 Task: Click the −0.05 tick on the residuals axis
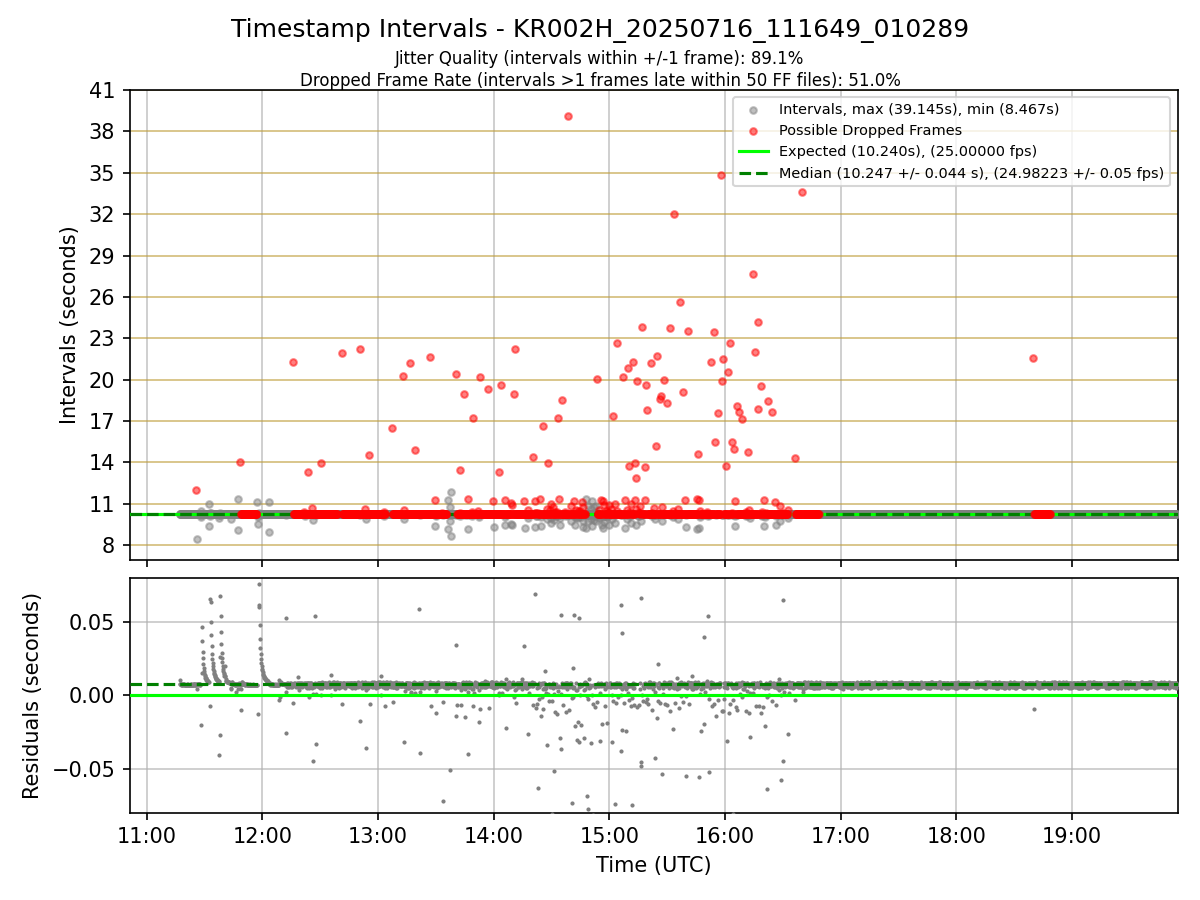click(82, 770)
